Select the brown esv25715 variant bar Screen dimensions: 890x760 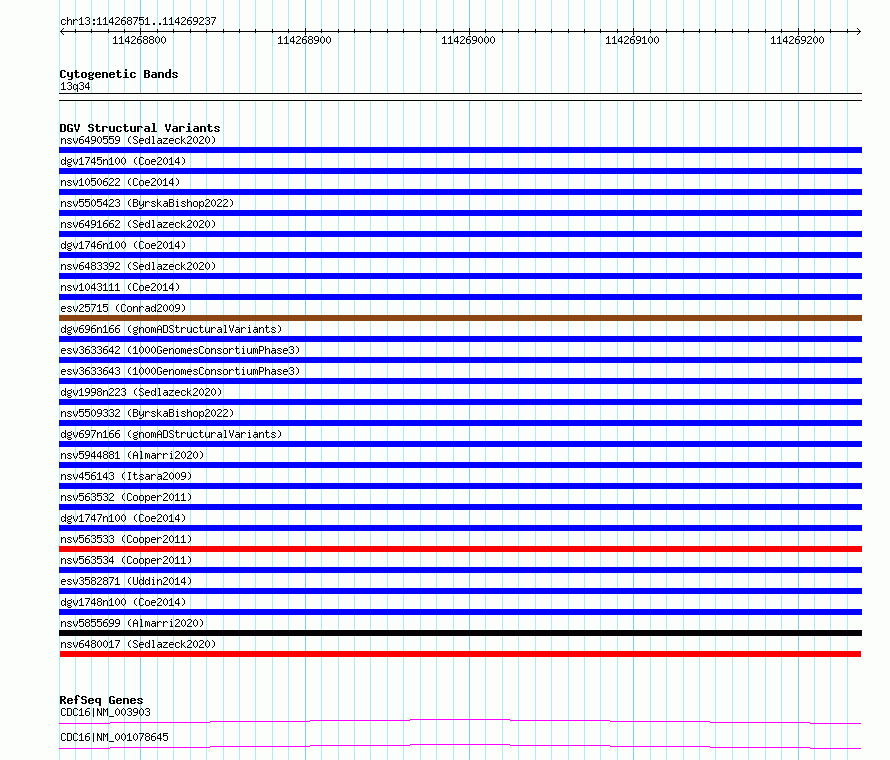[460, 318]
